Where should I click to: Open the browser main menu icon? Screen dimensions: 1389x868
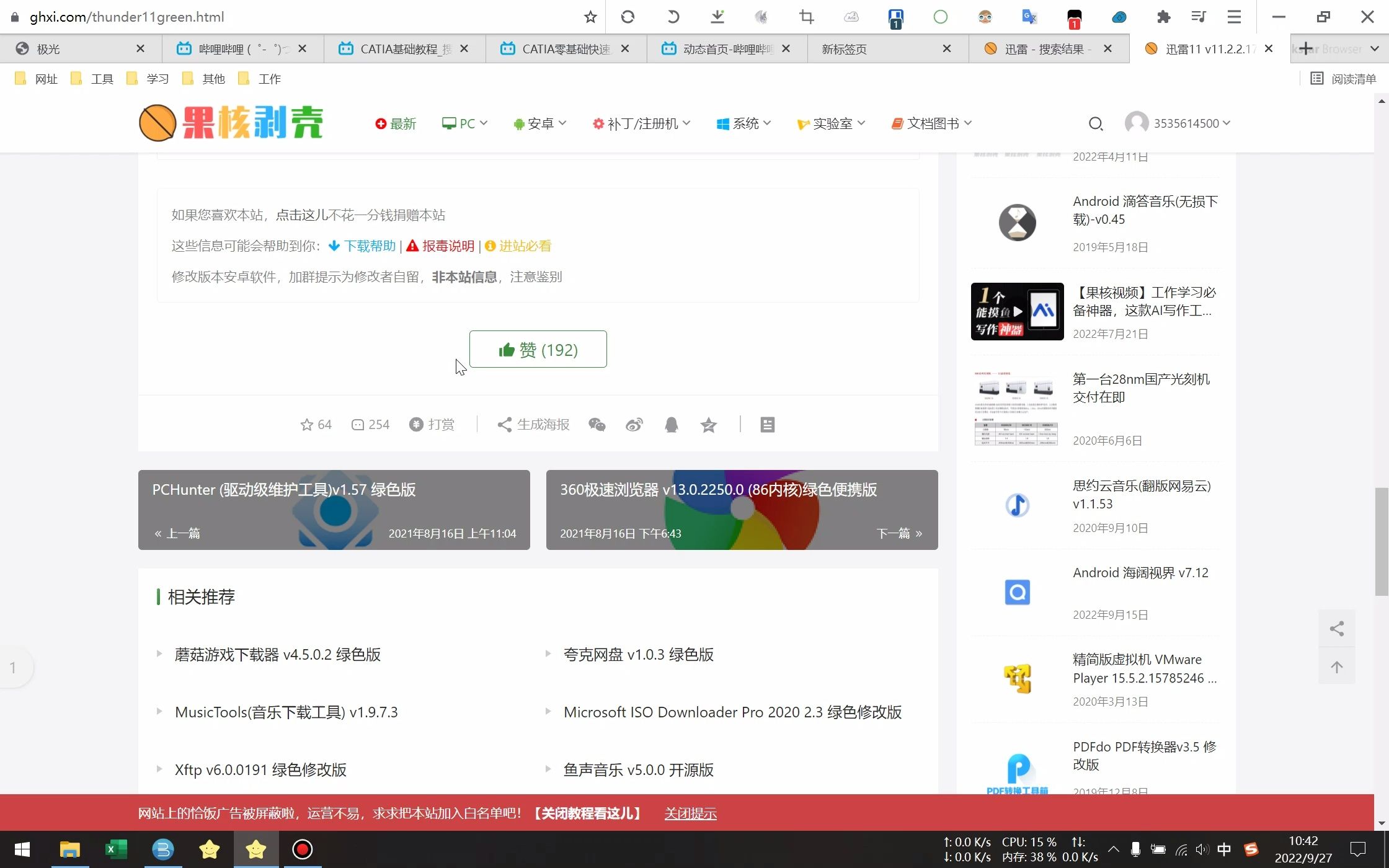pos(1234,17)
